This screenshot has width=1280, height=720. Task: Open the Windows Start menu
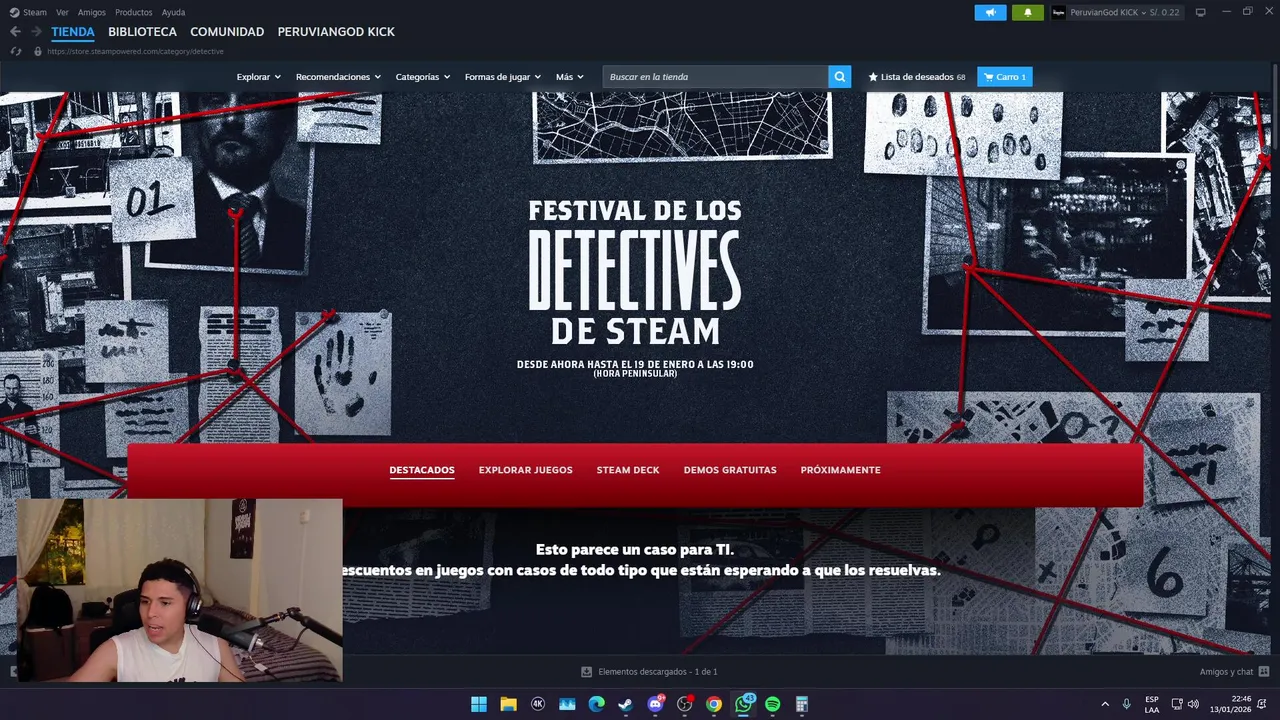coord(479,704)
